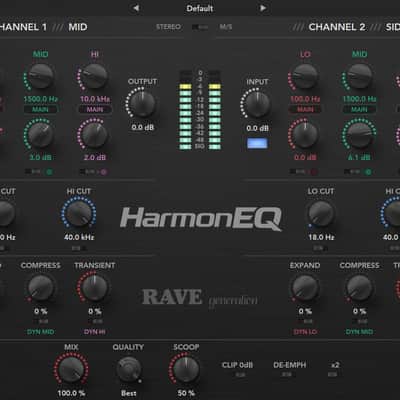Click the Channel 1 40.0 kHz hi cut value
This screenshot has width=400, height=400.
coord(79,237)
